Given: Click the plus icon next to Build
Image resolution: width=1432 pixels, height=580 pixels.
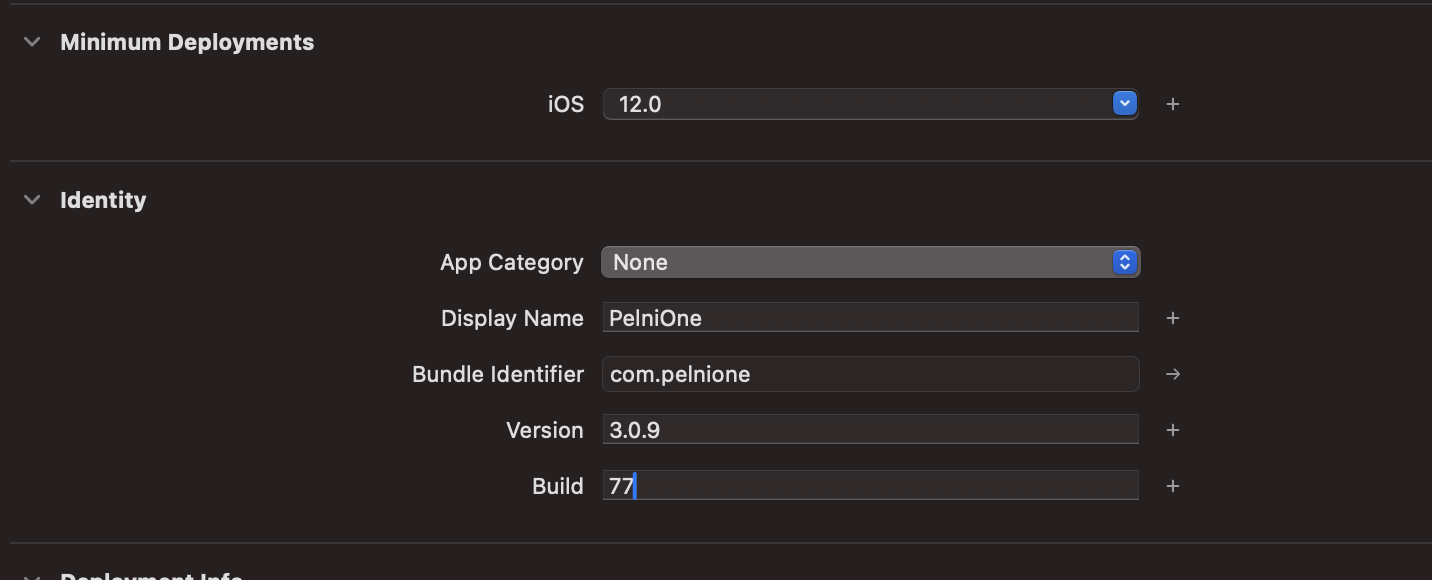Looking at the screenshot, I should [x=1173, y=486].
